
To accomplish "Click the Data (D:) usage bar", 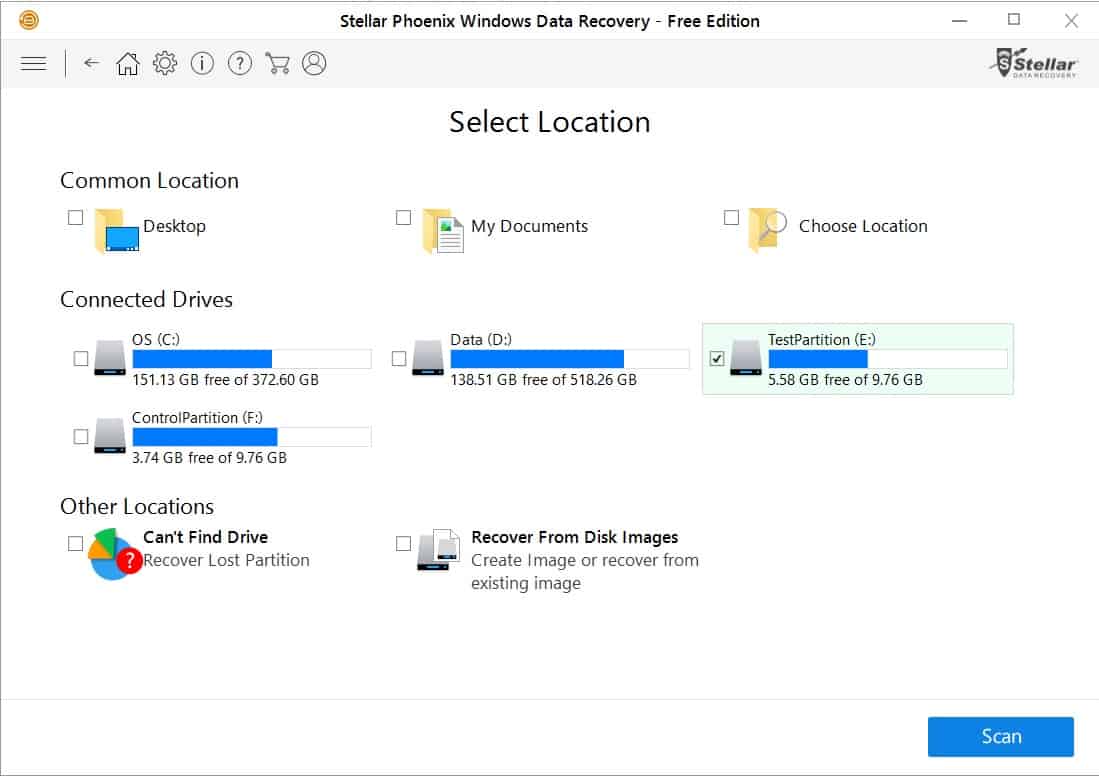I will click(570, 359).
